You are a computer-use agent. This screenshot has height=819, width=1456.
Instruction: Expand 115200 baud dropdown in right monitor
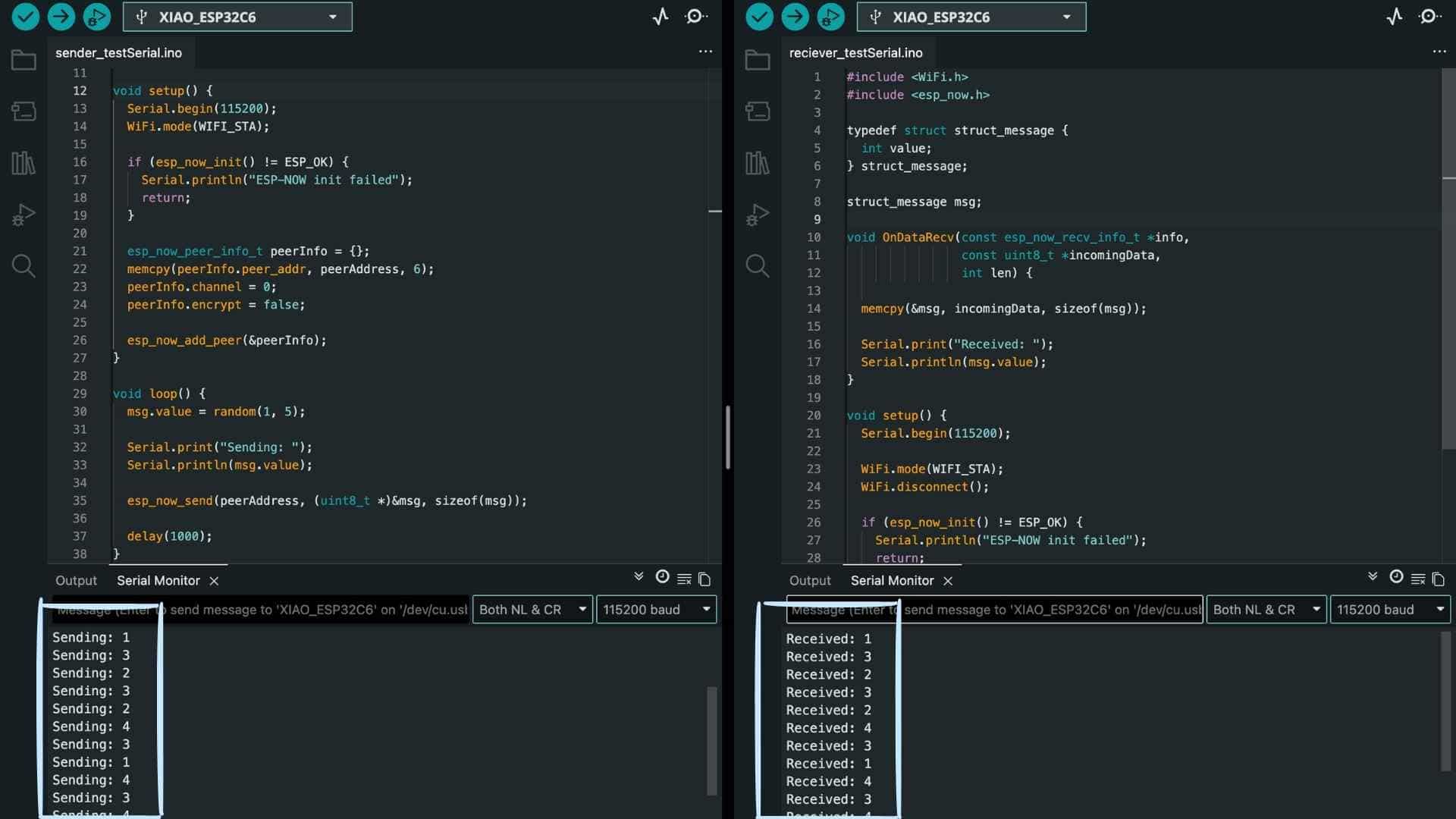tap(1389, 610)
